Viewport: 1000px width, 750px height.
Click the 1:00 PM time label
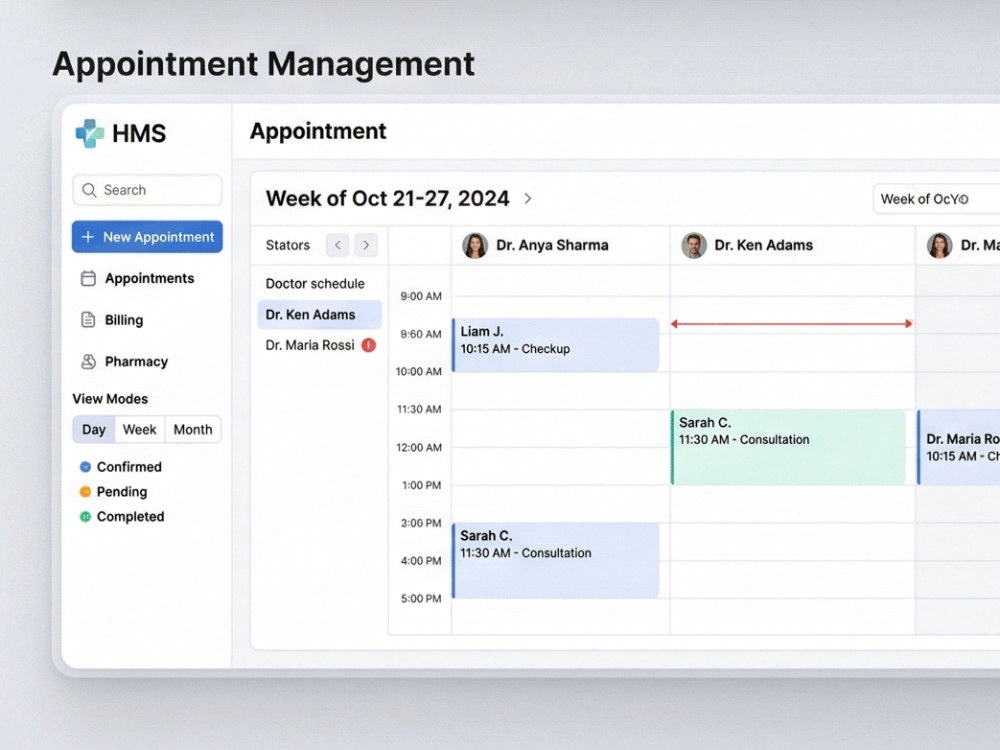coord(422,485)
